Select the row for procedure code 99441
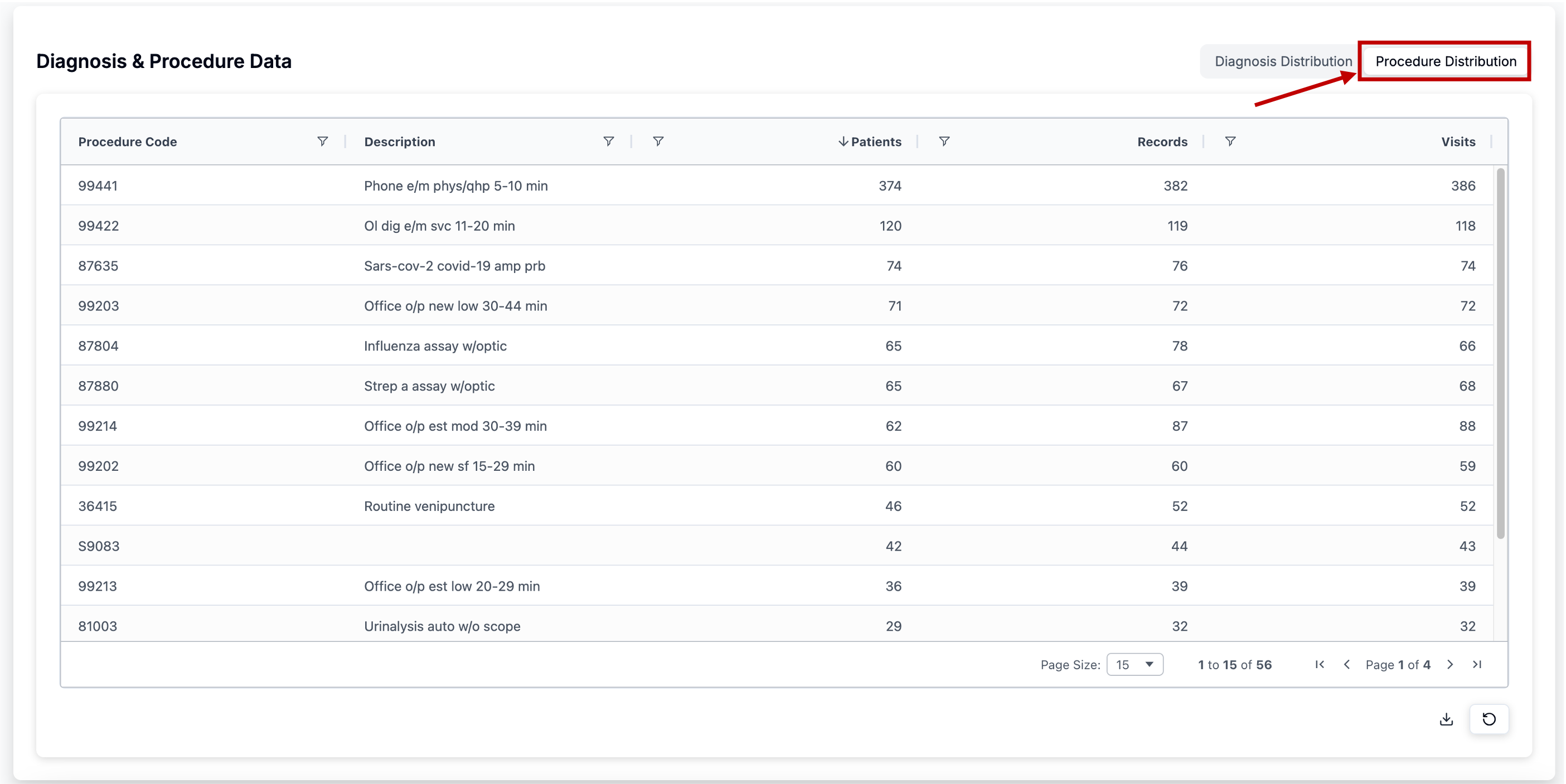 (x=98, y=186)
